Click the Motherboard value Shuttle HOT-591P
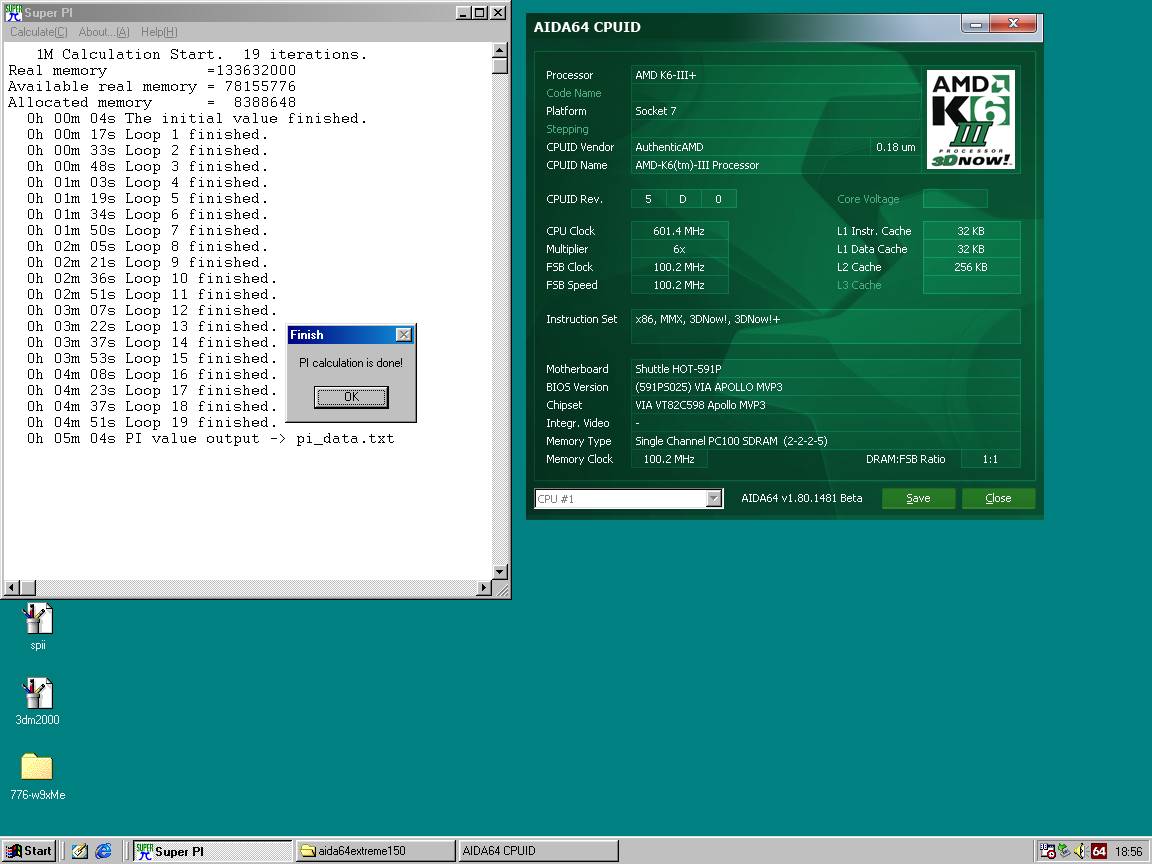This screenshot has height=864, width=1152. [x=678, y=369]
